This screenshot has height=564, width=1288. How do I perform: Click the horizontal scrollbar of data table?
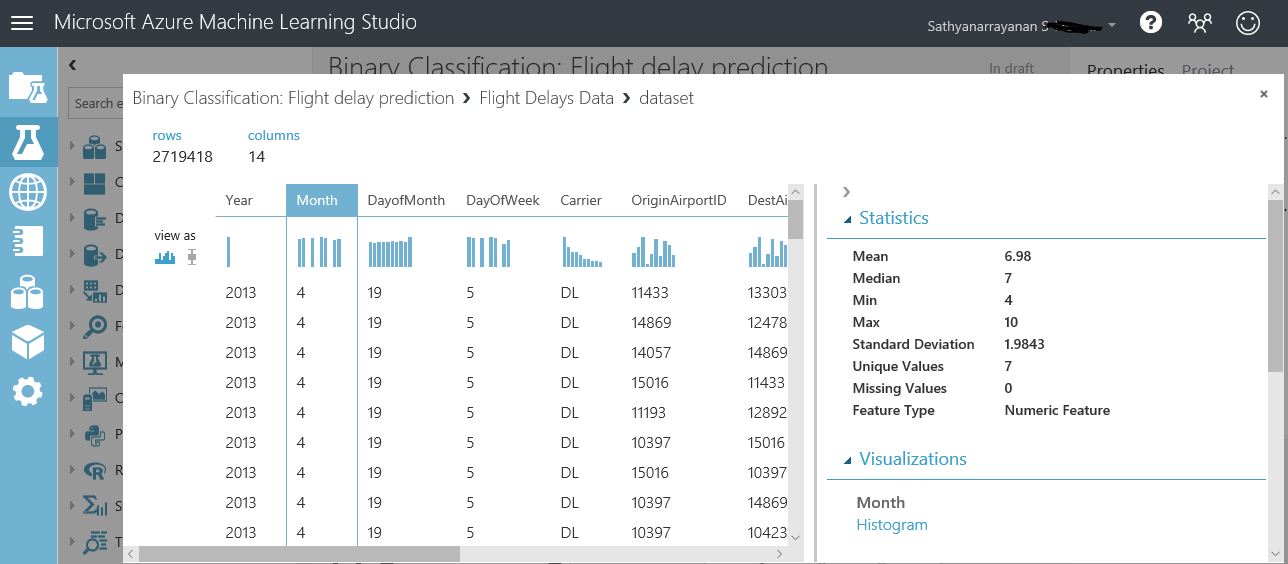tap(299, 553)
